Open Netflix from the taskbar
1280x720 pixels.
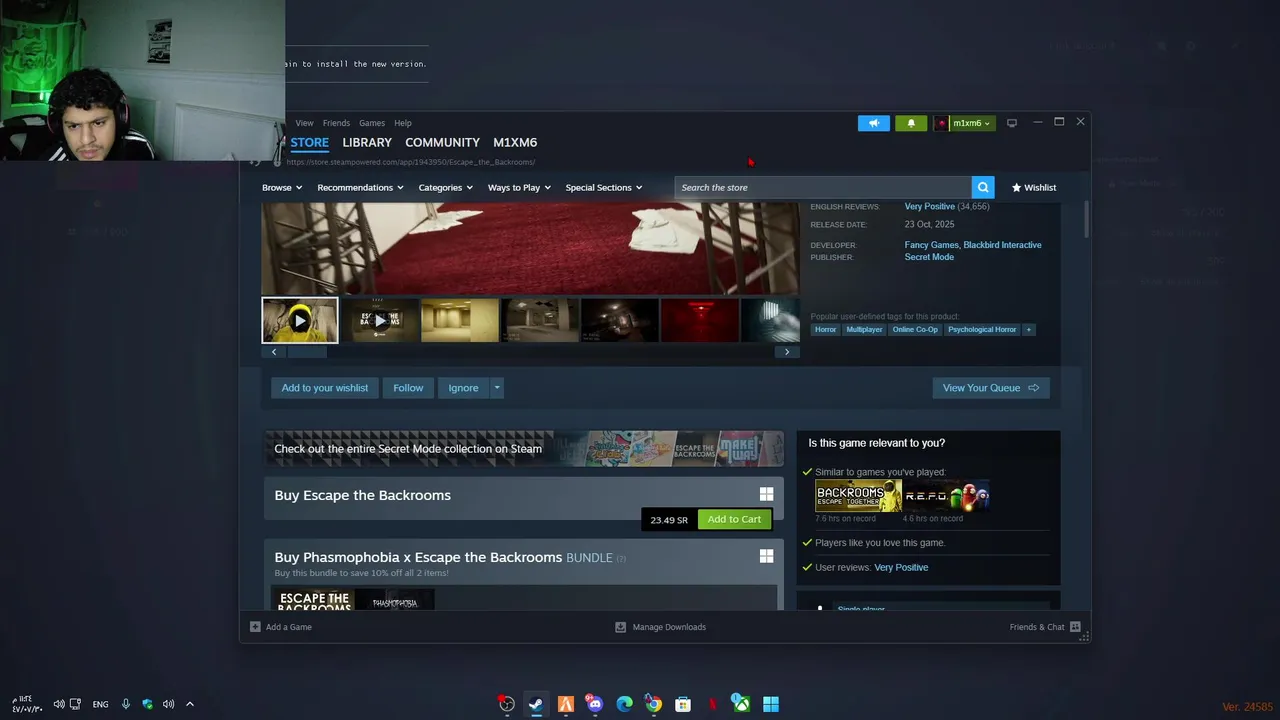(x=712, y=704)
